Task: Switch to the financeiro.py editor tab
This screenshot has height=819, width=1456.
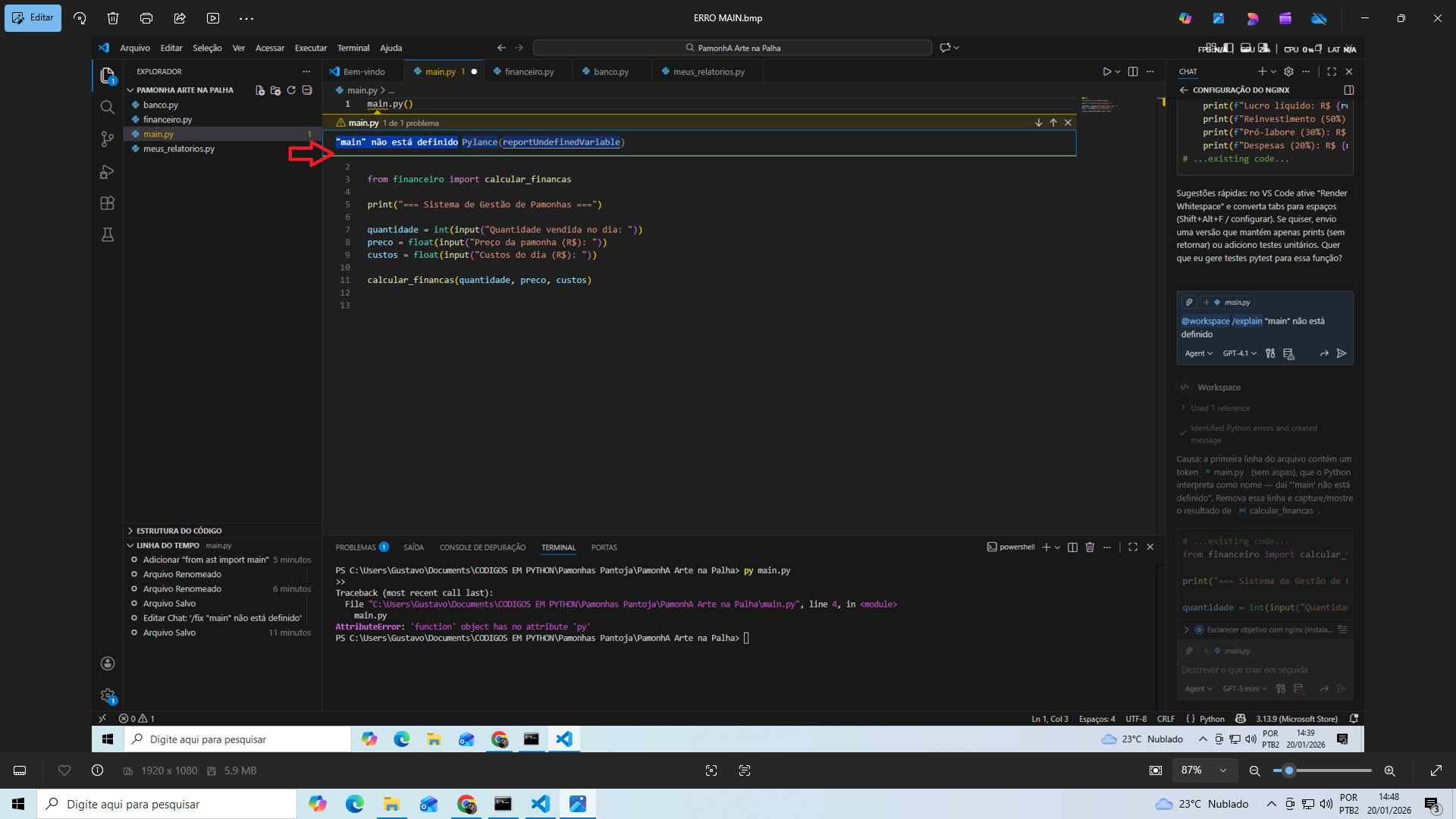Action: pos(529,72)
